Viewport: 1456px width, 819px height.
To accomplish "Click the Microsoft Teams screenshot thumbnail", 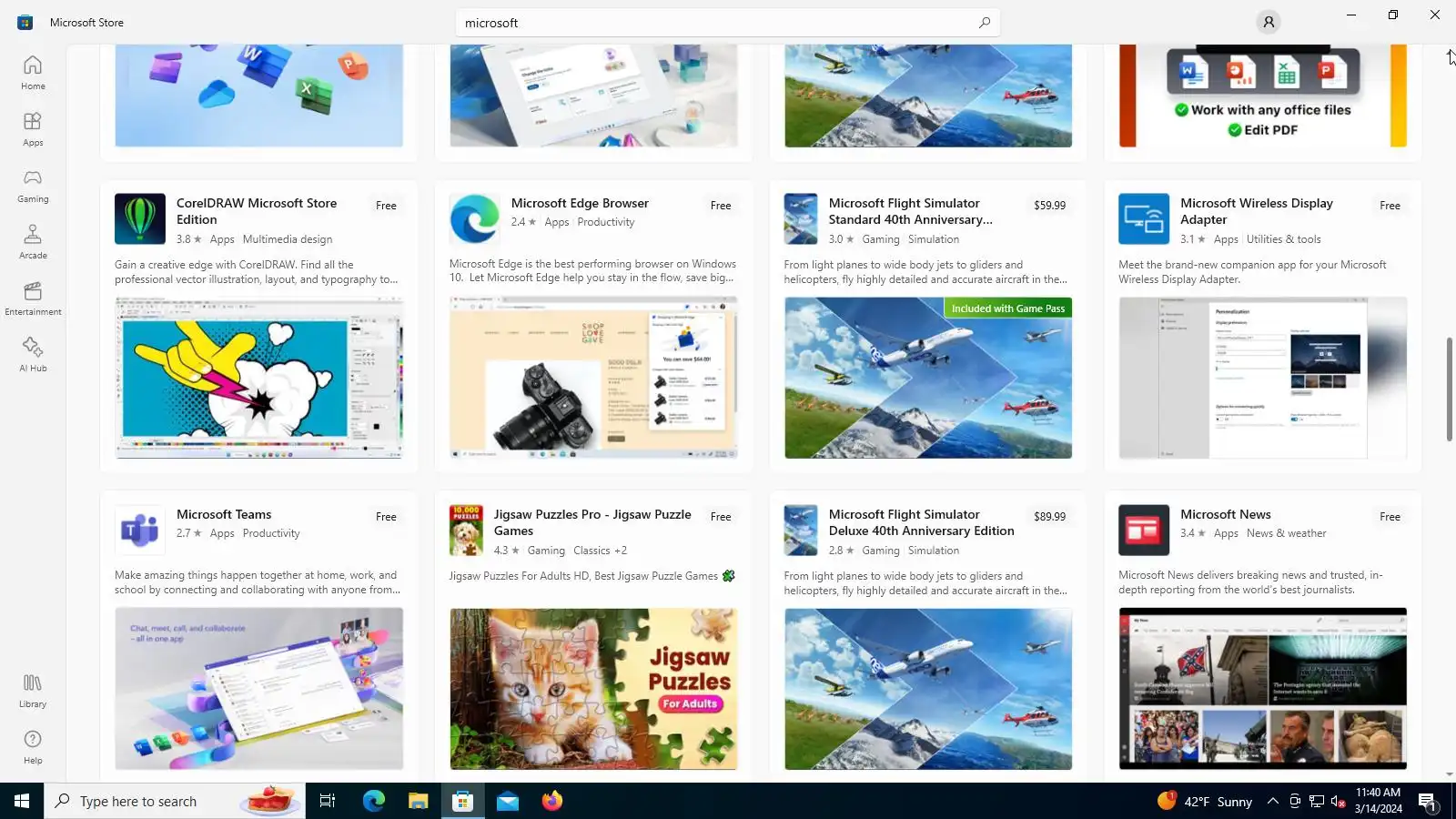I will coord(259,689).
